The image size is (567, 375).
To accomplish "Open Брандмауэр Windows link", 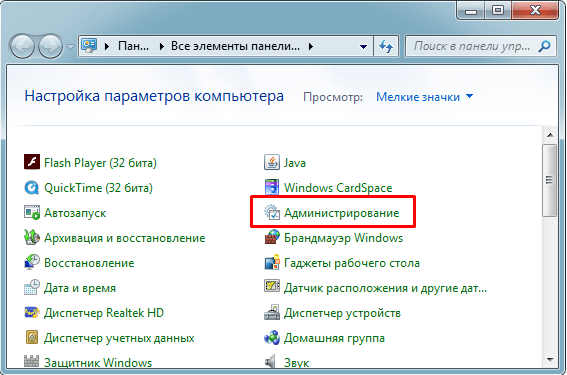I will click(343, 238).
